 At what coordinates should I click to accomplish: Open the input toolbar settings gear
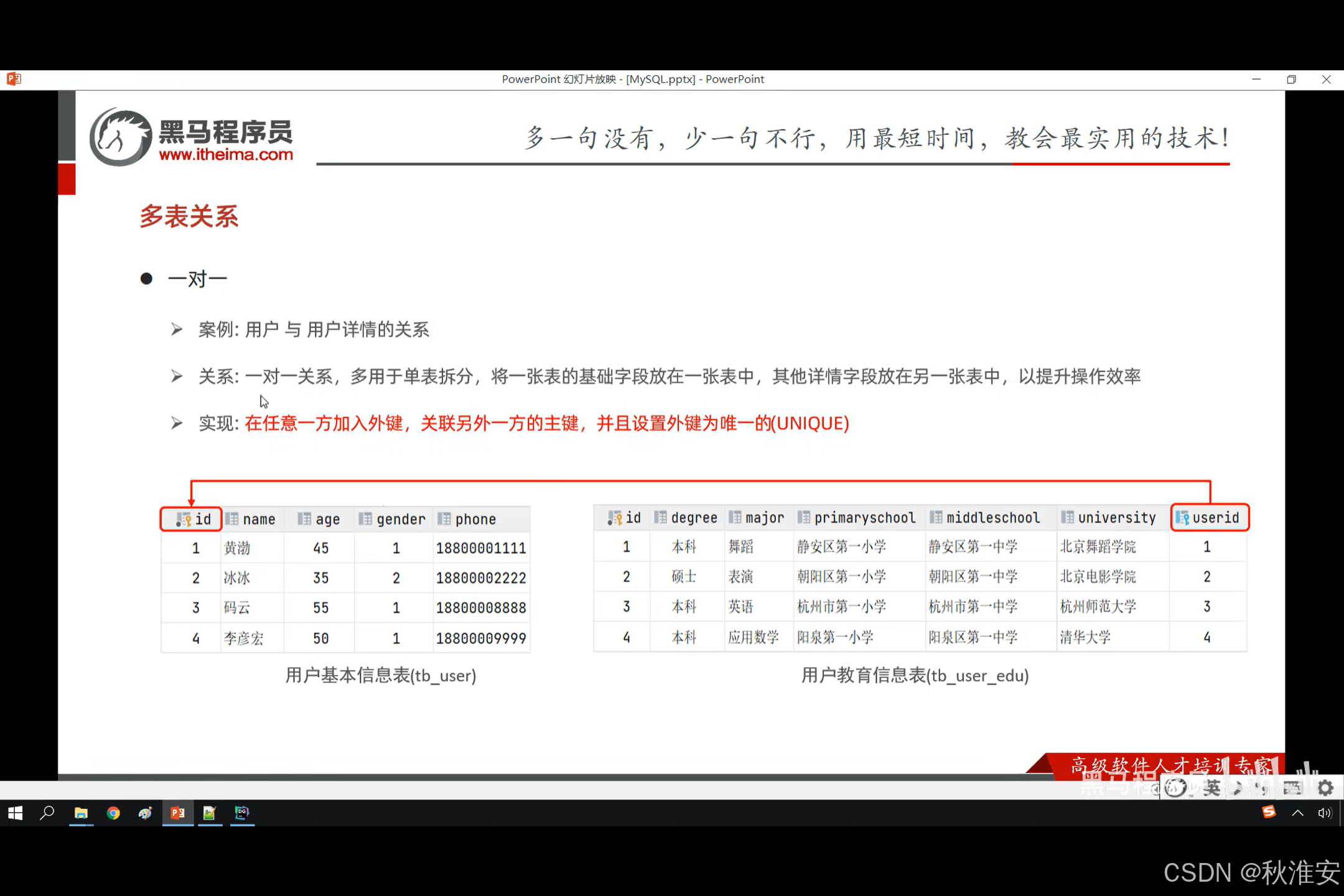point(1325,788)
